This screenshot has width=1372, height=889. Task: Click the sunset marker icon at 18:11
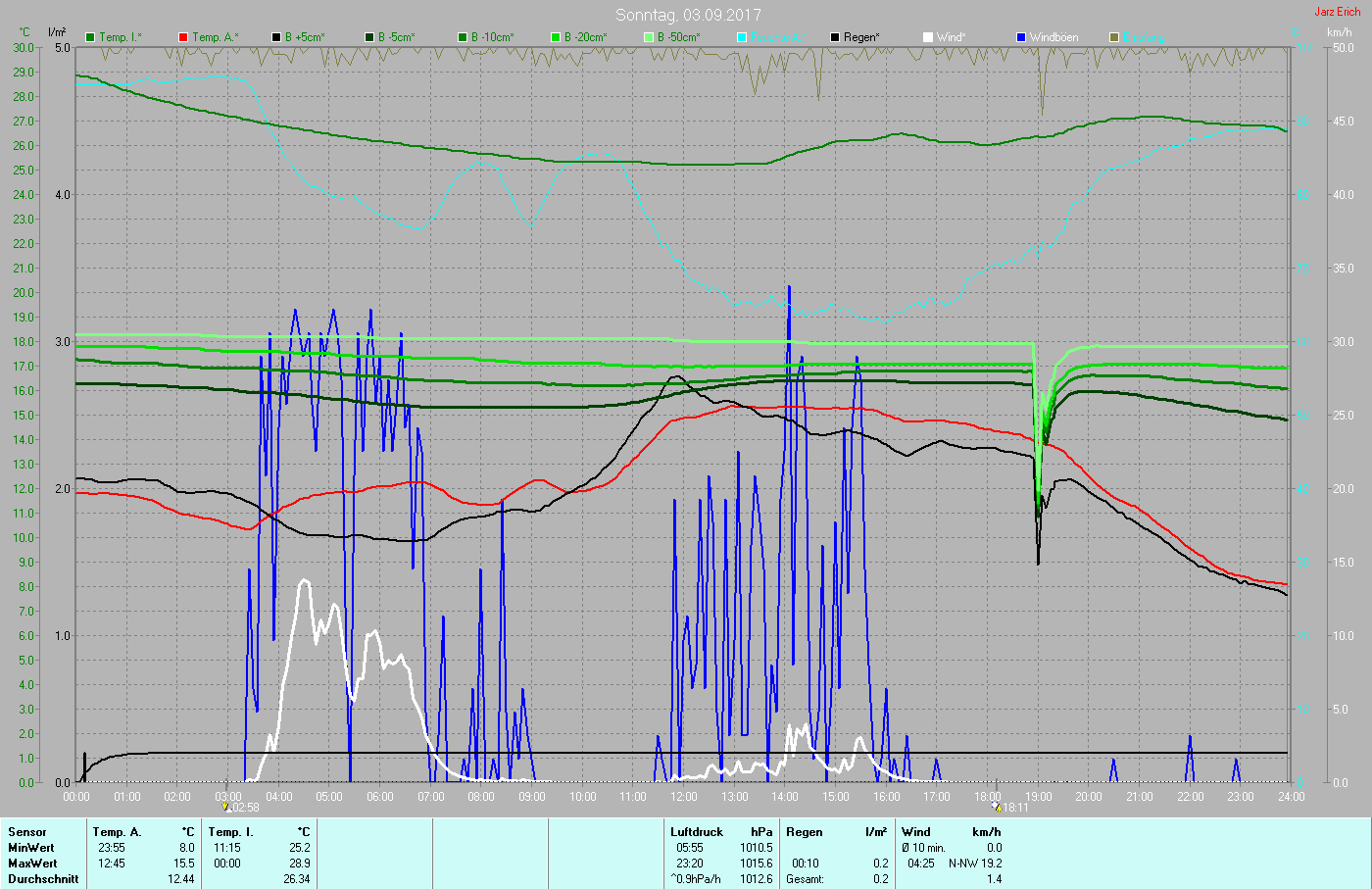[996, 807]
